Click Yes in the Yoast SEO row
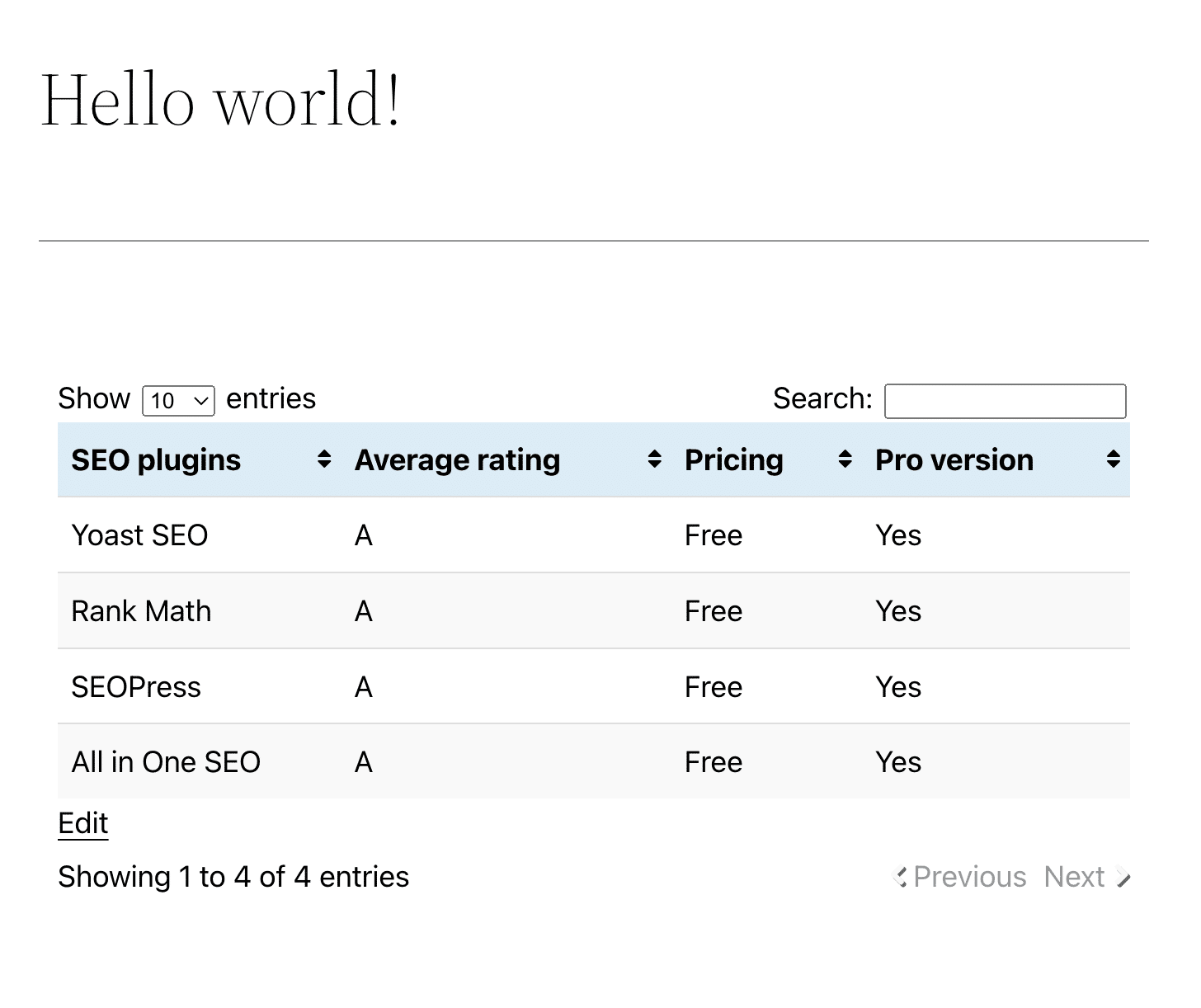The image size is (1201, 1008). (x=898, y=536)
